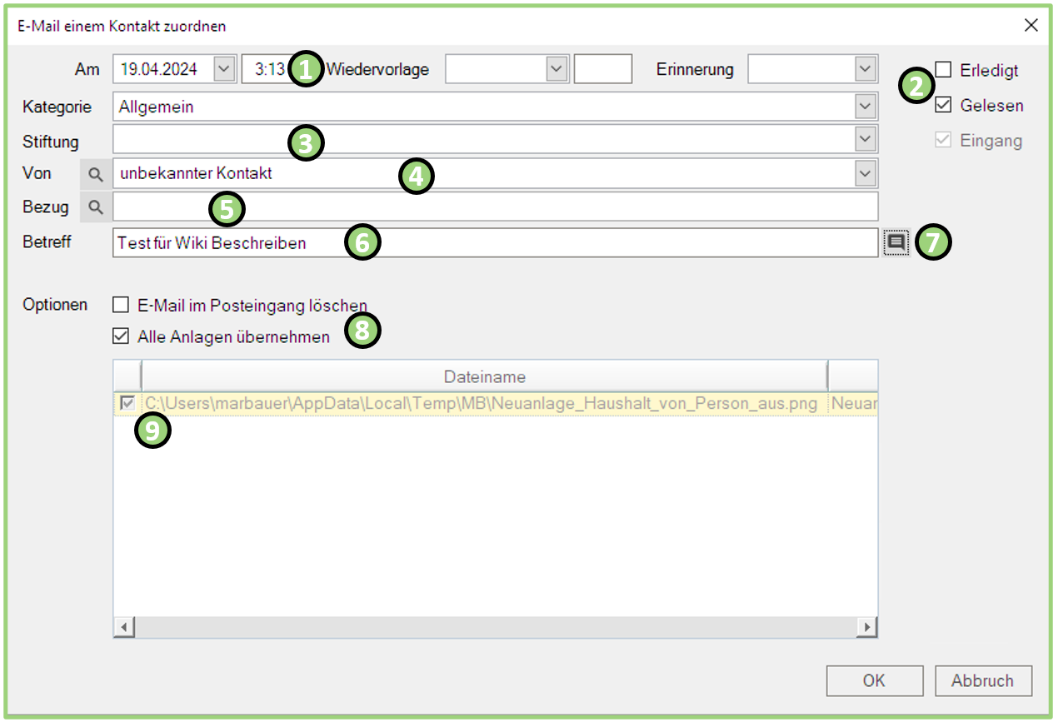Enable E-Mail im Posteingang löschen option
Image resolution: width=1058 pixels, height=722 pixels.
(x=121, y=305)
